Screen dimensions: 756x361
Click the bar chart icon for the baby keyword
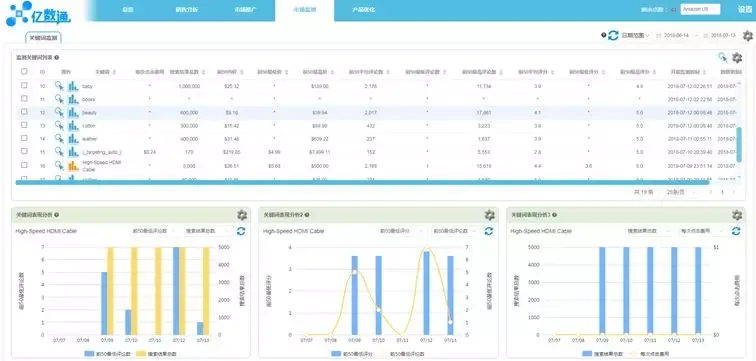point(73,86)
